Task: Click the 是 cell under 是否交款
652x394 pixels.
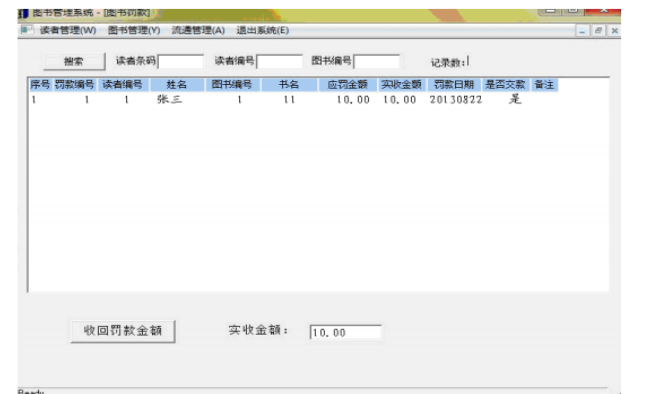Action: point(515,99)
